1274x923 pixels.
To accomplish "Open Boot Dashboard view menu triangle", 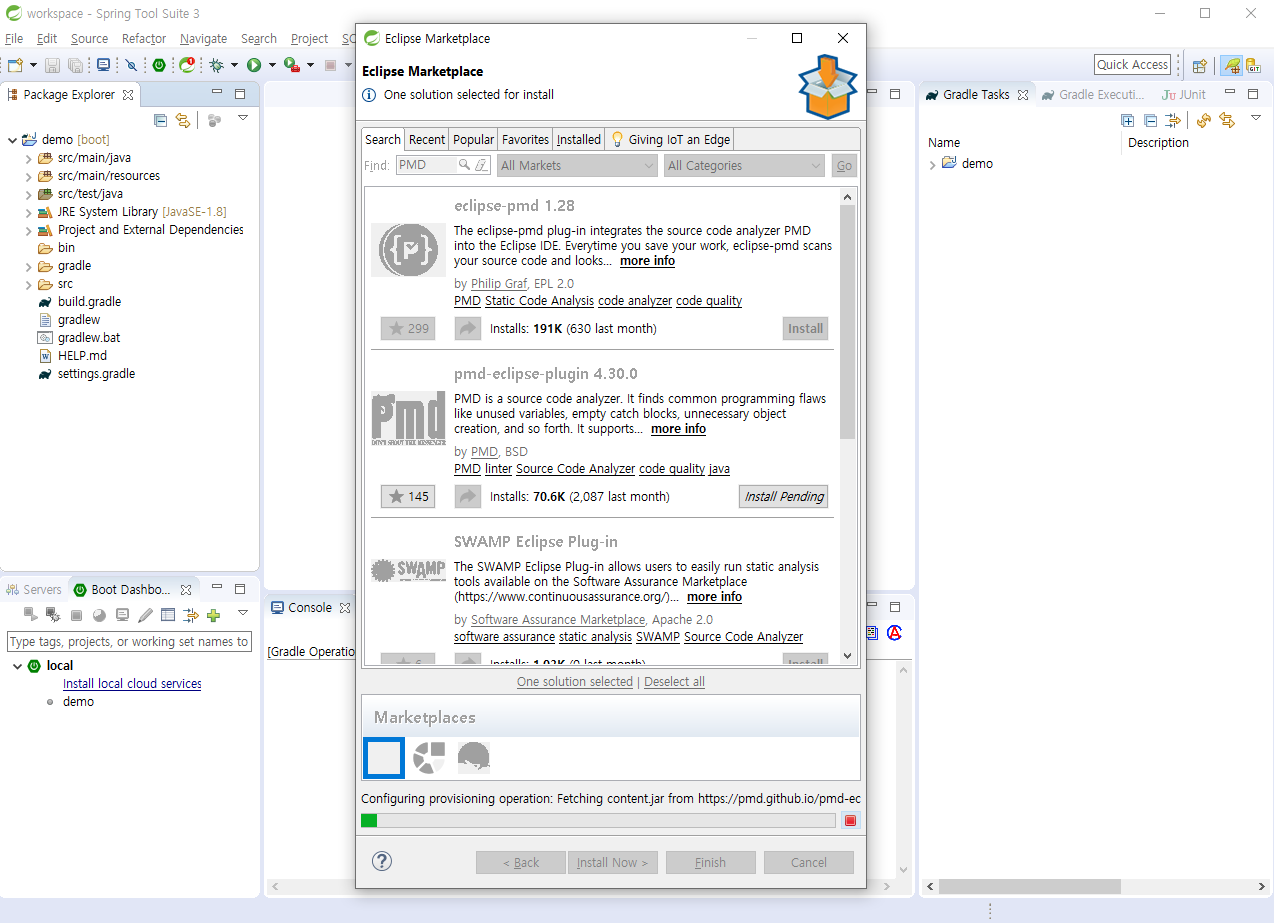I will pos(243,613).
